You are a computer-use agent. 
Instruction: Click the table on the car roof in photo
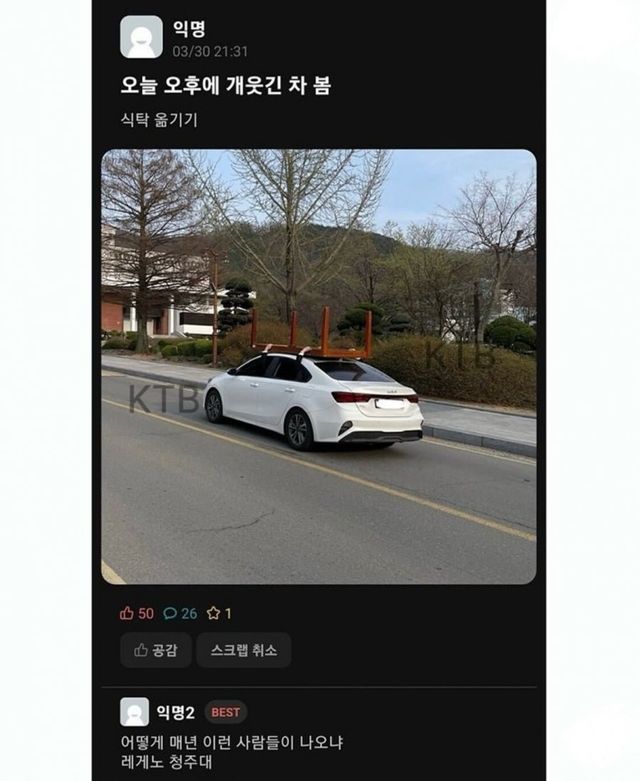[312, 333]
